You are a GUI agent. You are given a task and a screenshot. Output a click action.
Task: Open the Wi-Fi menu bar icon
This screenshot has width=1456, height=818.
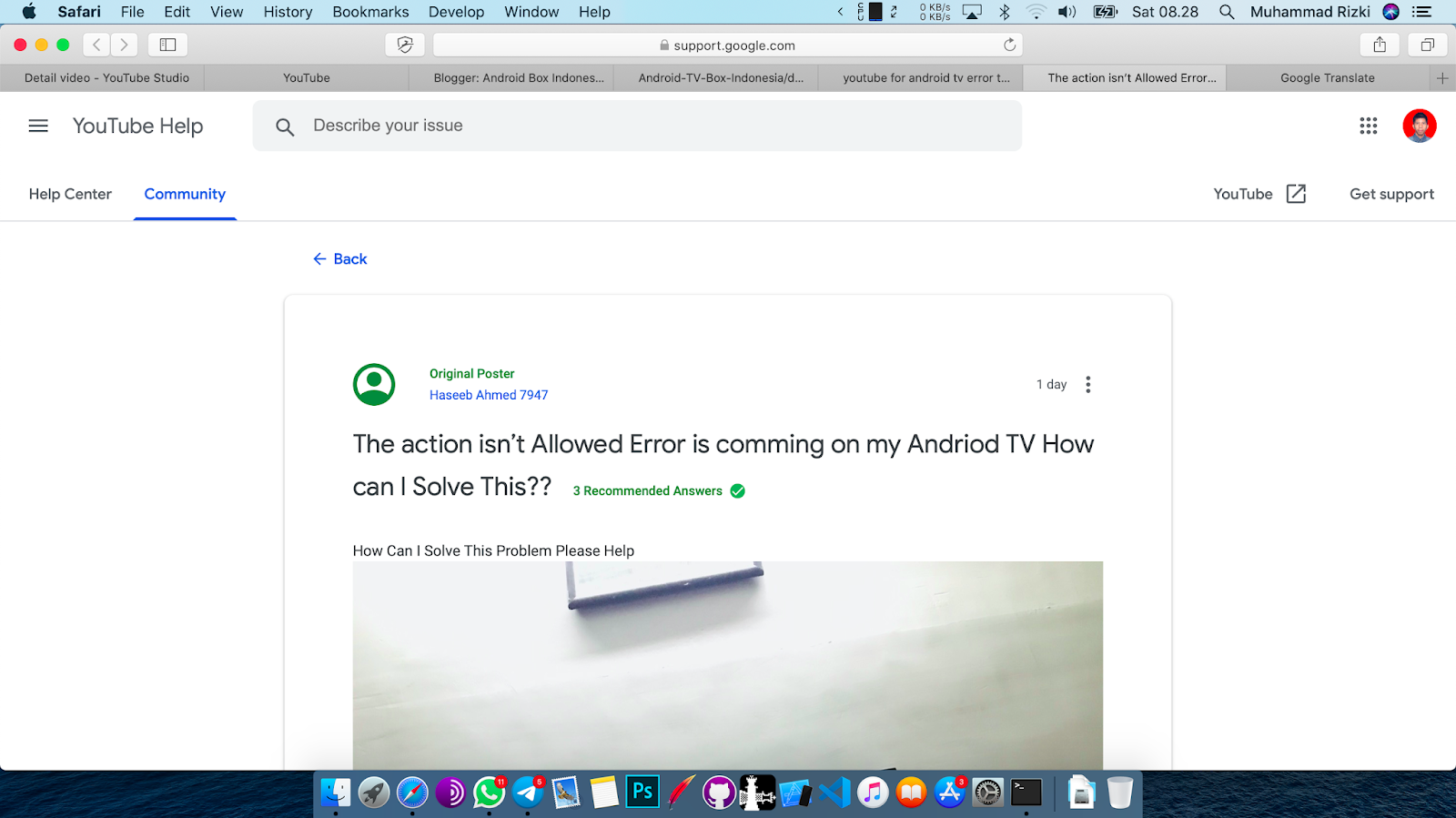point(1036,12)
